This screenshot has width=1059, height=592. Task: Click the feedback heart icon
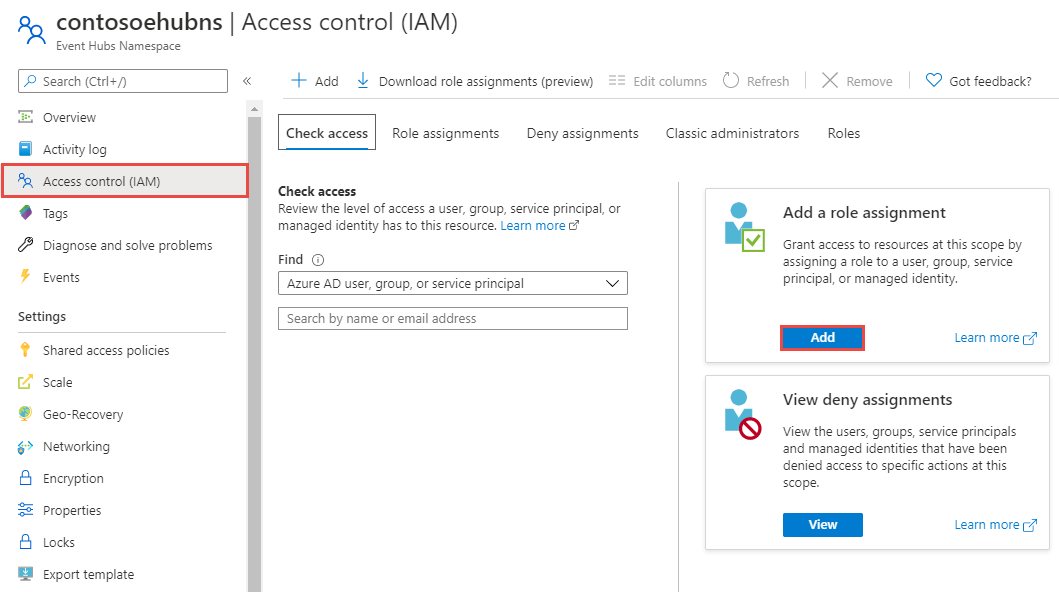click(933, 81)
